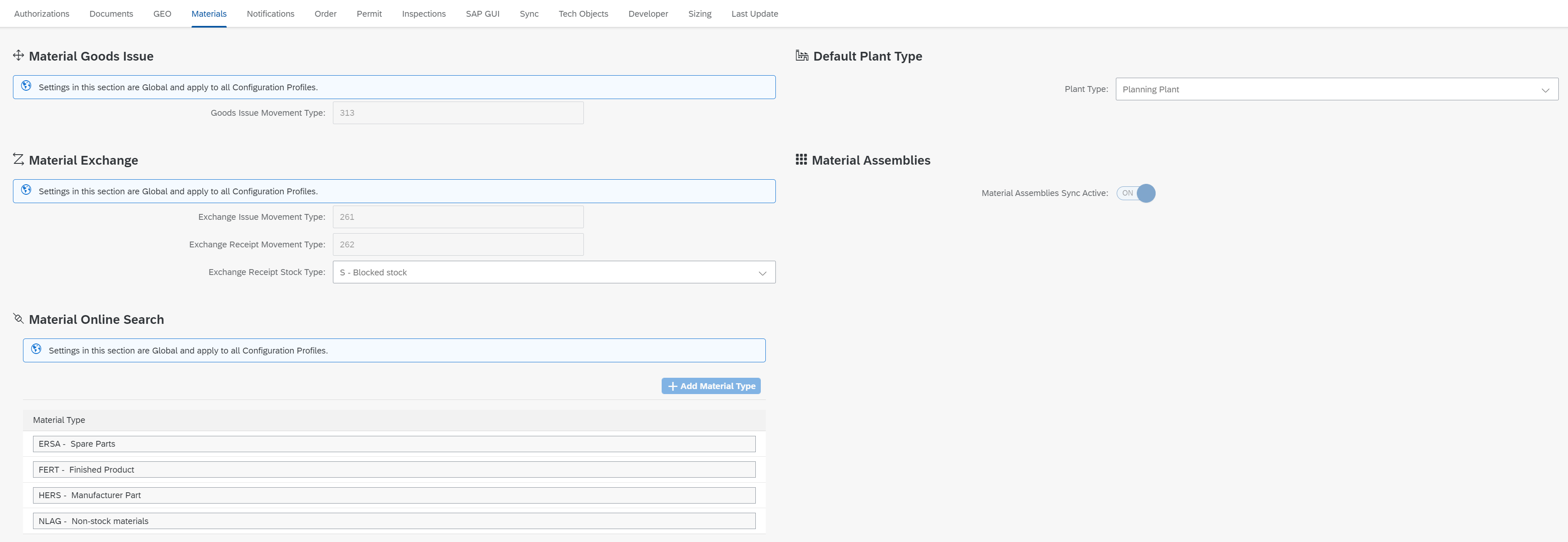The height and width of the screenshot is (542, 1568).
Task: Click the Material Assemblies grid icon
Action: 801,159
